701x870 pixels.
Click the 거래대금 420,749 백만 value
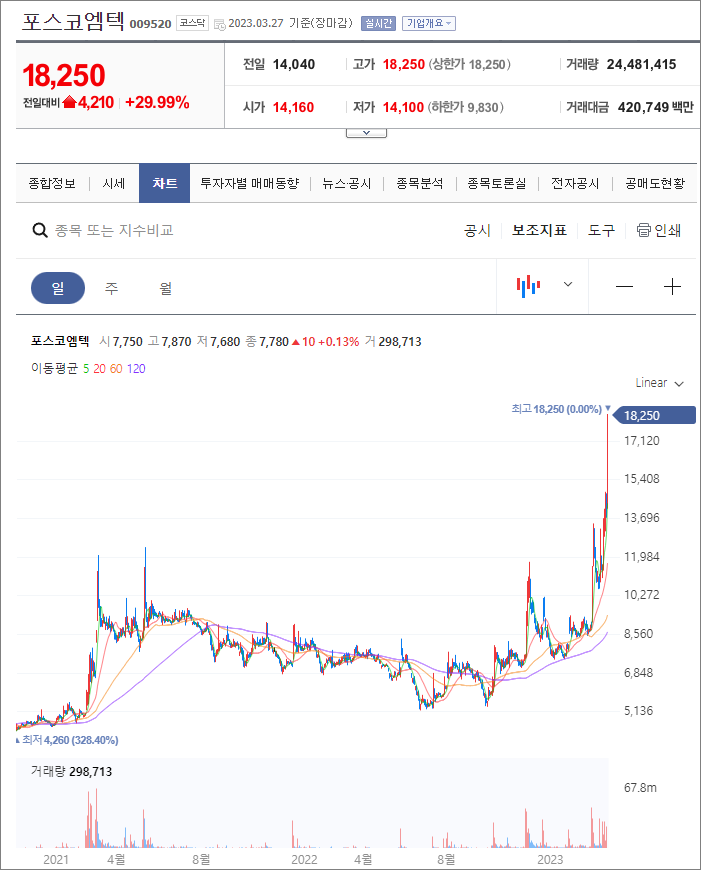click(655, 107)
